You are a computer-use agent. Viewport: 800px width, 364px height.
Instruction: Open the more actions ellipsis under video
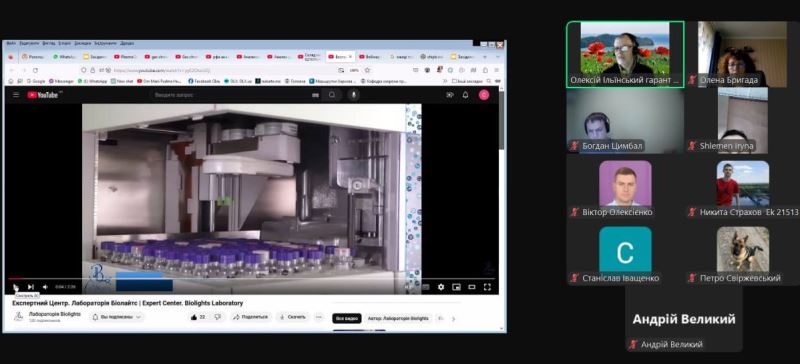point(319,317)
